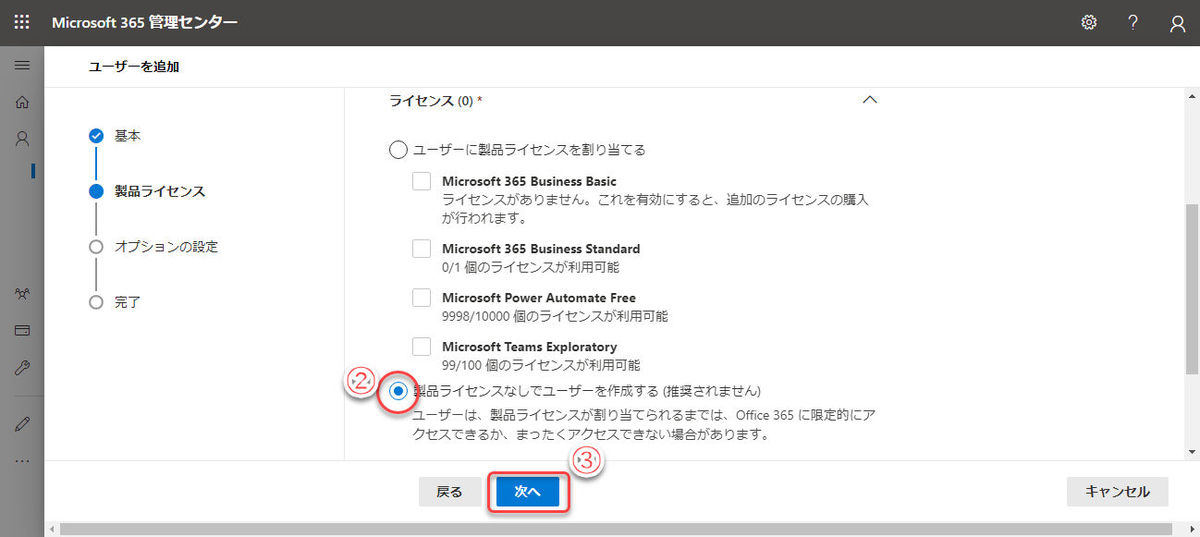This screenshot has height=537, width=1200.
Task: Open the settings gear in header
Action: [1089, 22]
